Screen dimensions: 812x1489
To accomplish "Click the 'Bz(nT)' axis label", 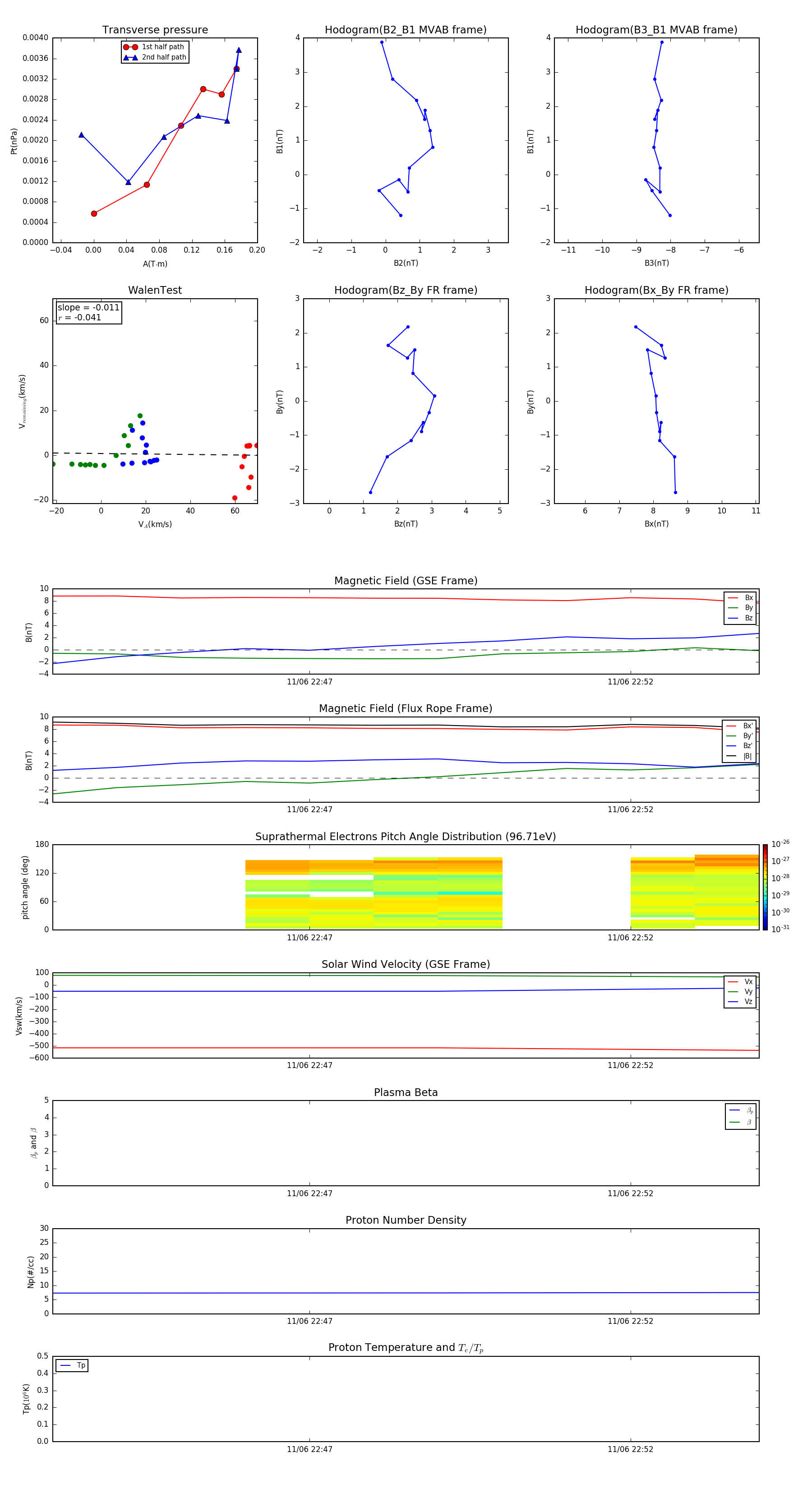I will (x=406, y=524).
